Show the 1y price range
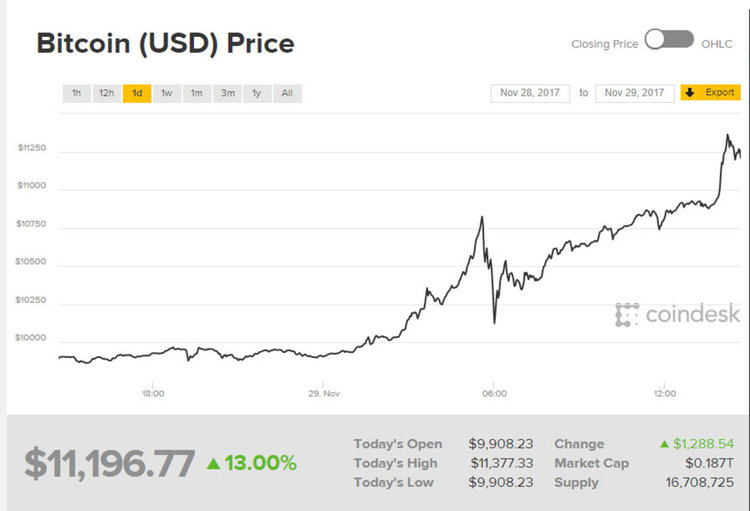Screen dimensions: 750x511 tap(257, 93)
